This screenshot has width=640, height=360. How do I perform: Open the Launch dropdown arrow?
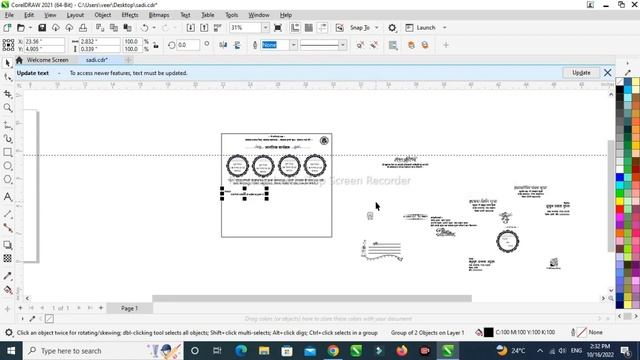pos(444,28)
